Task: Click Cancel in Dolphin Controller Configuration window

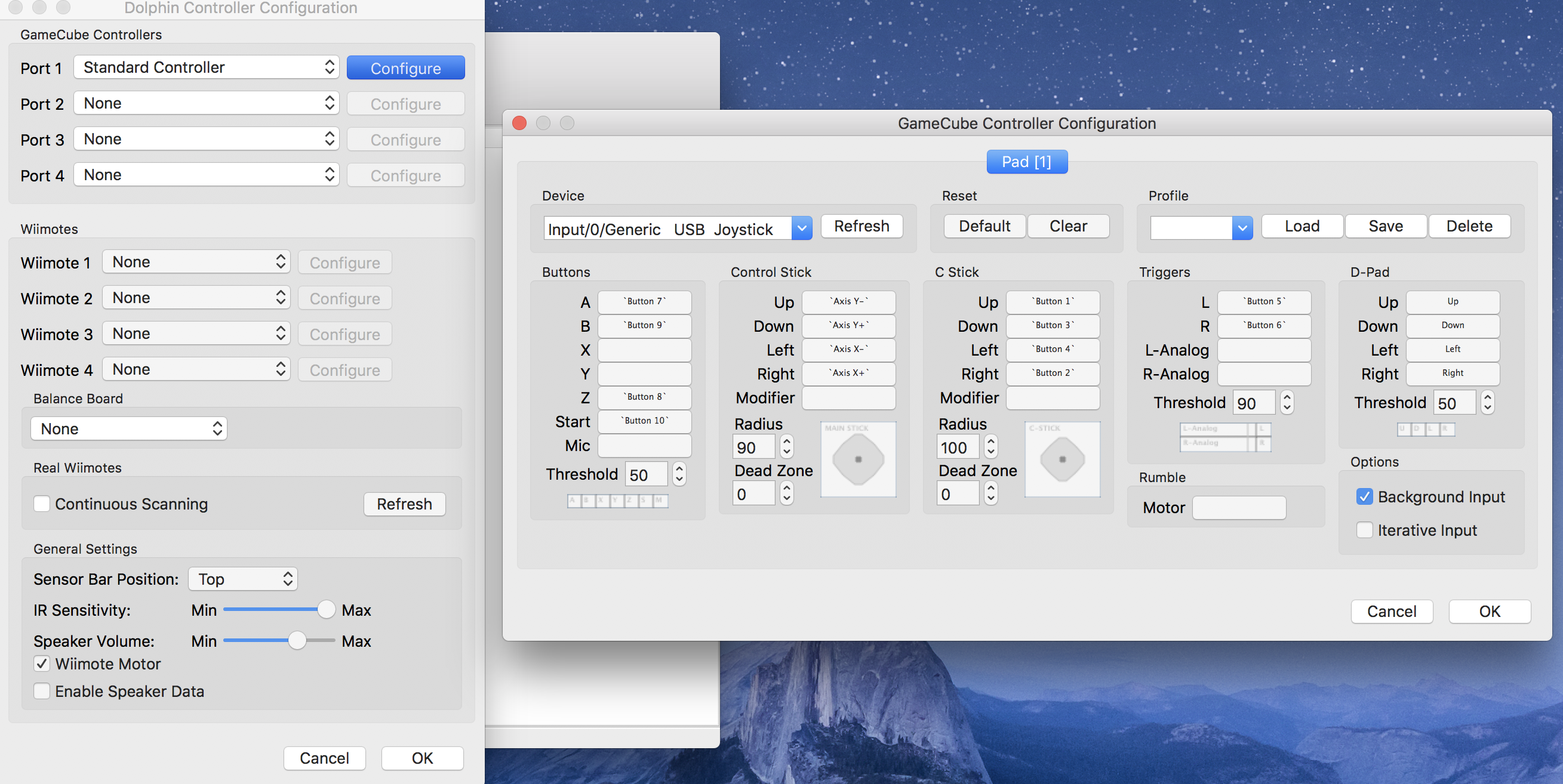Action: (x=325, y=758)
